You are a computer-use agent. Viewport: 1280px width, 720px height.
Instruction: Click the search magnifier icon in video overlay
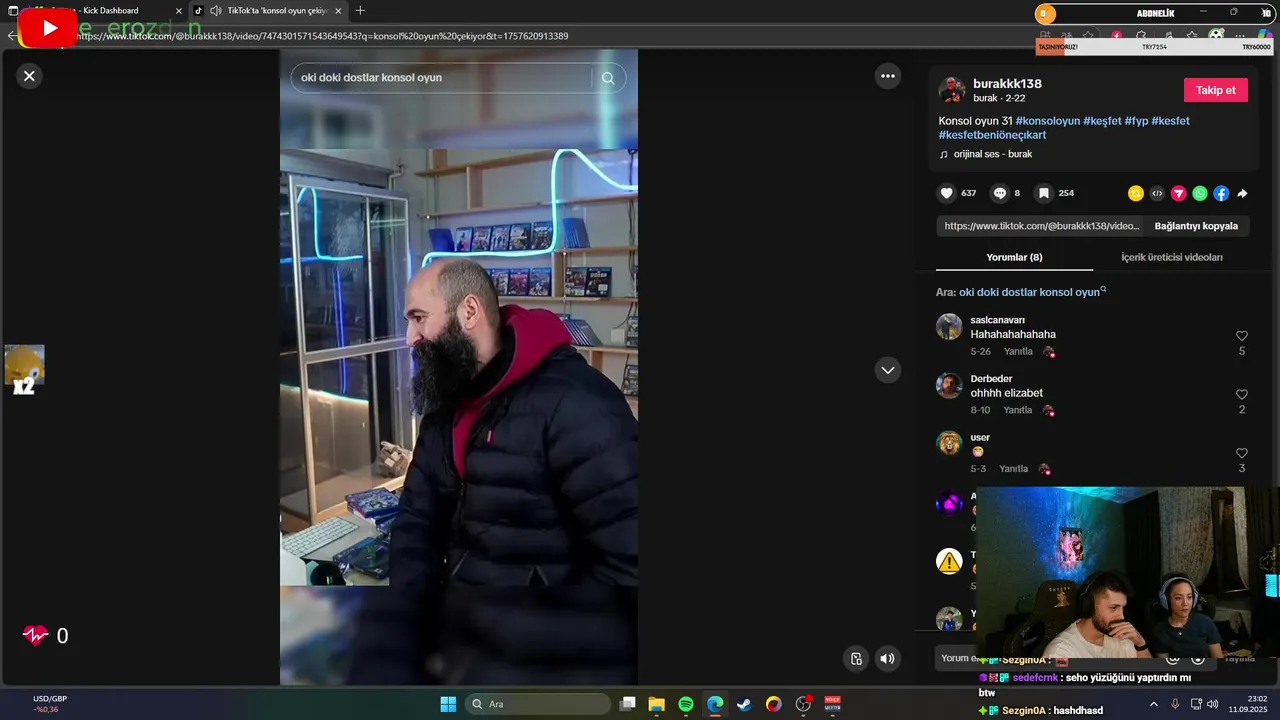(x=607, y=78)
